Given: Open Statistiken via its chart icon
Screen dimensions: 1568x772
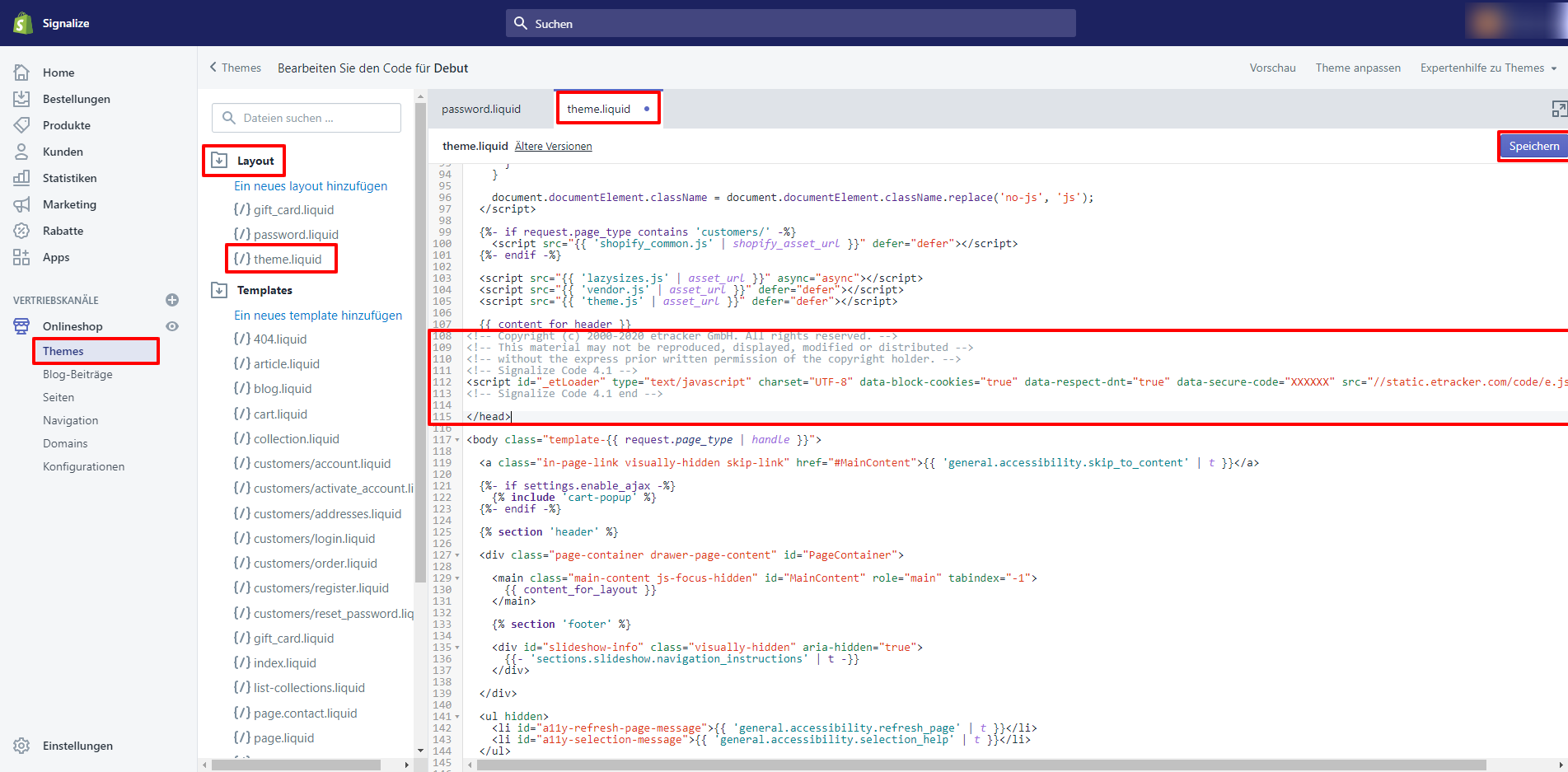Looking at the screenshot, I should coord(22,178).
